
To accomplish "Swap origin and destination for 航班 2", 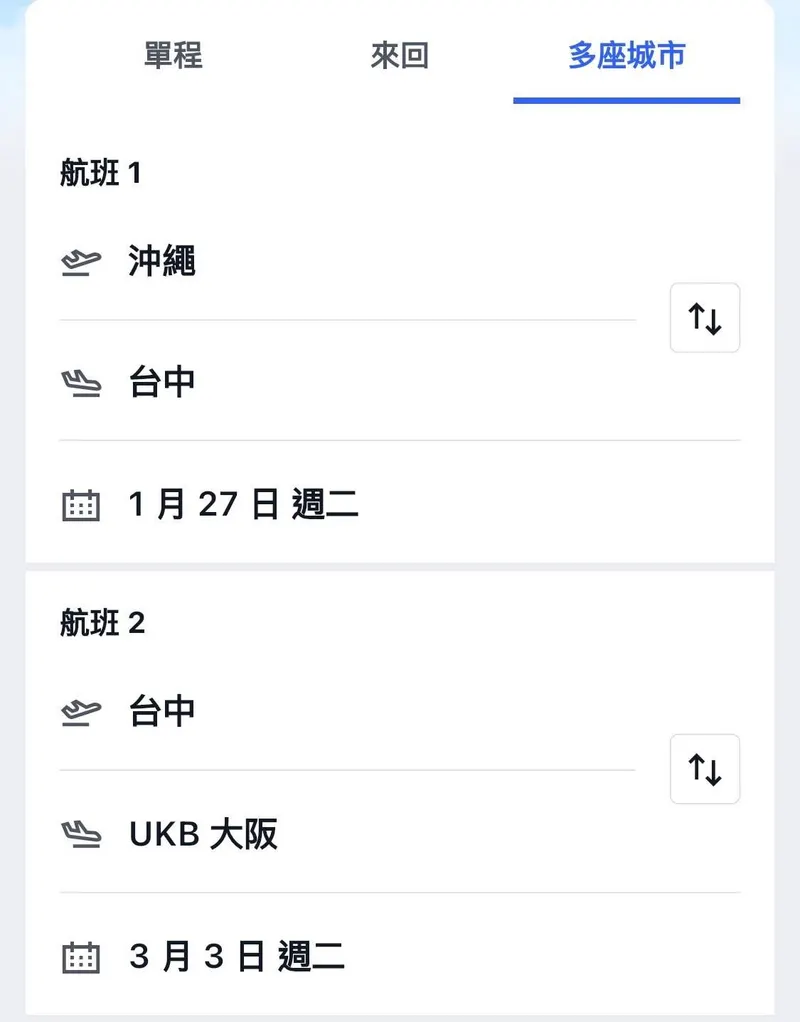I will pyautogui.click(x=705, y=769).
